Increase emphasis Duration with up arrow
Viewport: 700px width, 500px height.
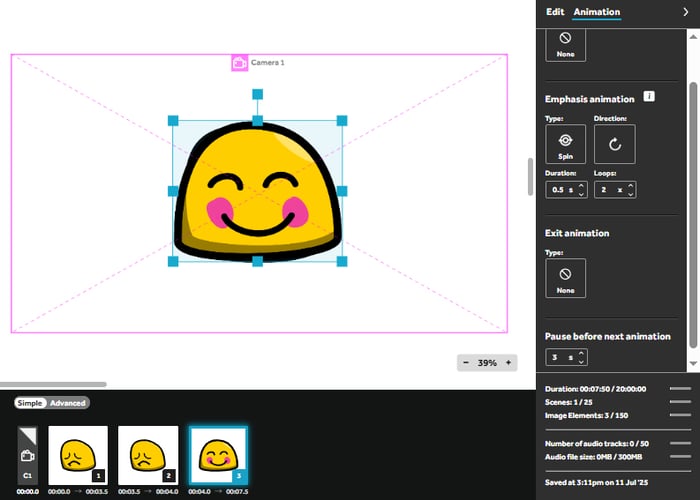[581, 186]
